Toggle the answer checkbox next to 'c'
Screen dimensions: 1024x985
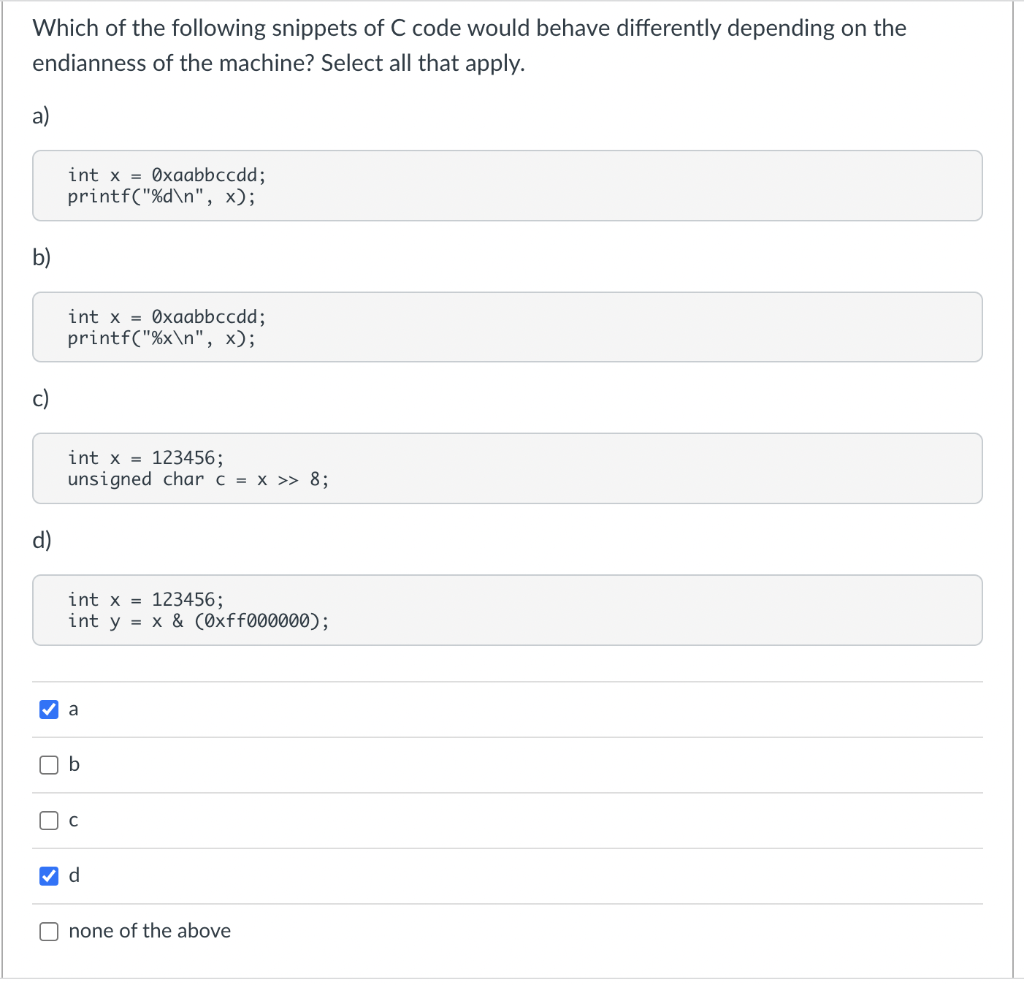pos(48,820)
